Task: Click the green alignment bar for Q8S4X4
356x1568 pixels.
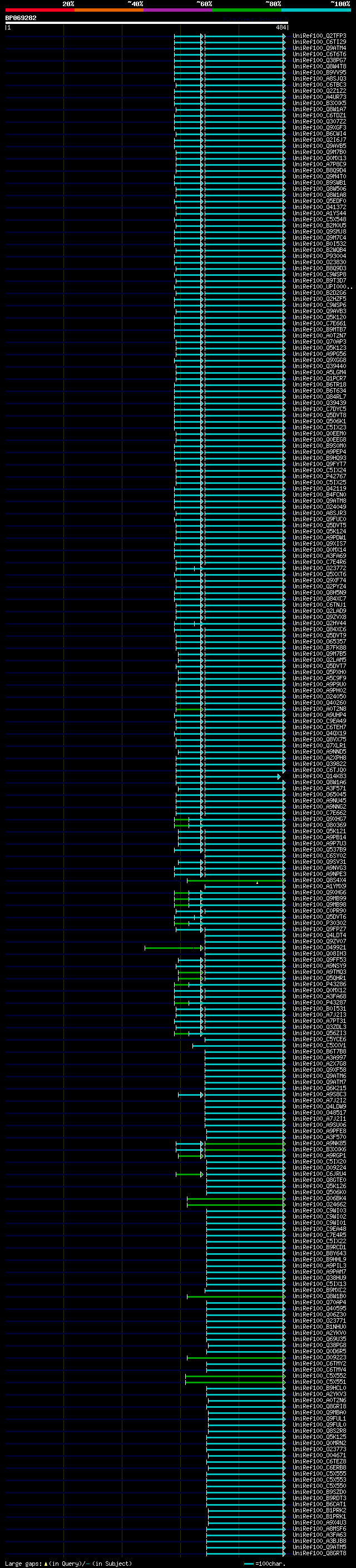Action: pos(236,881)
